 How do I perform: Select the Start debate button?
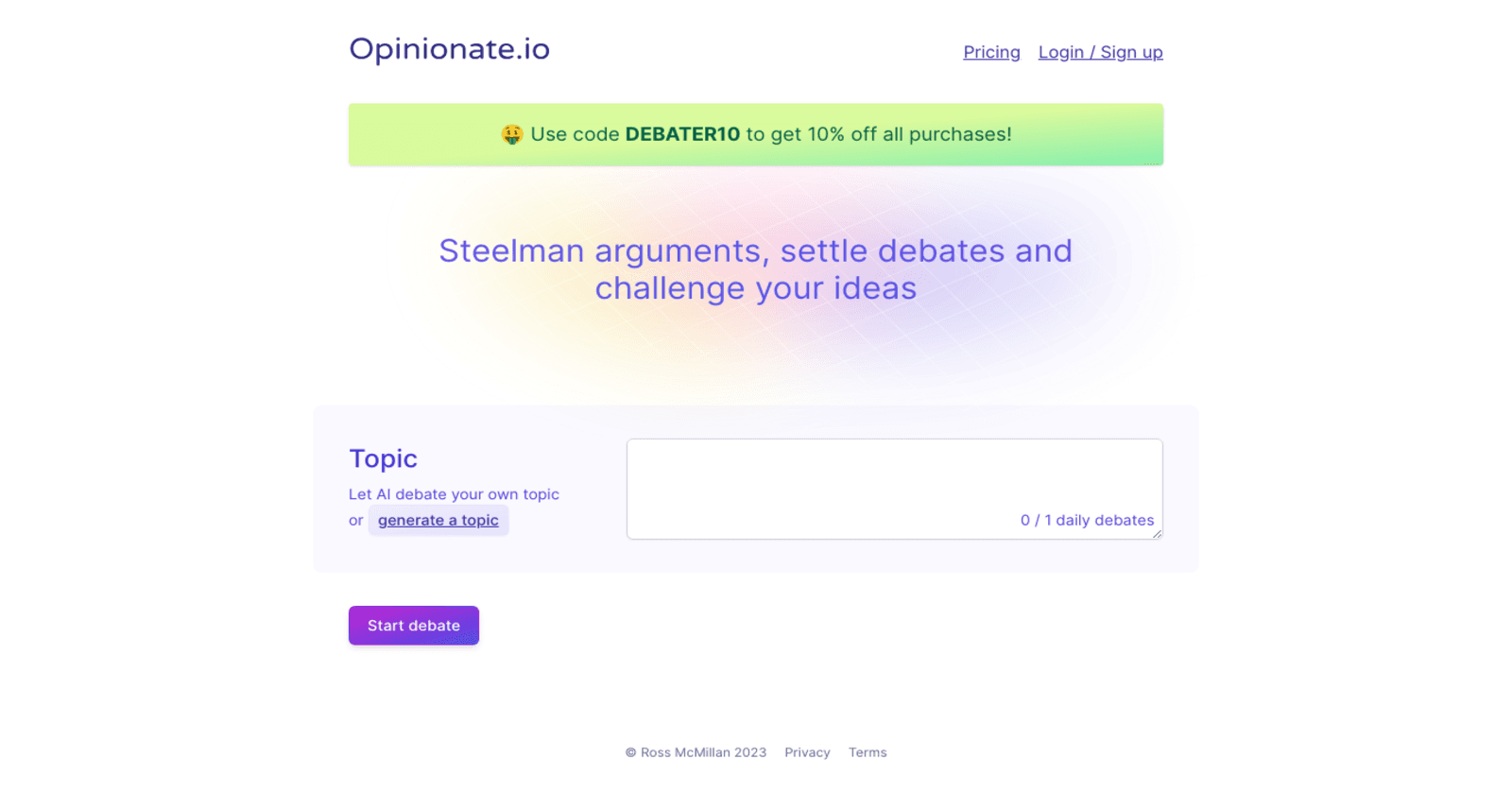(413, 625)
